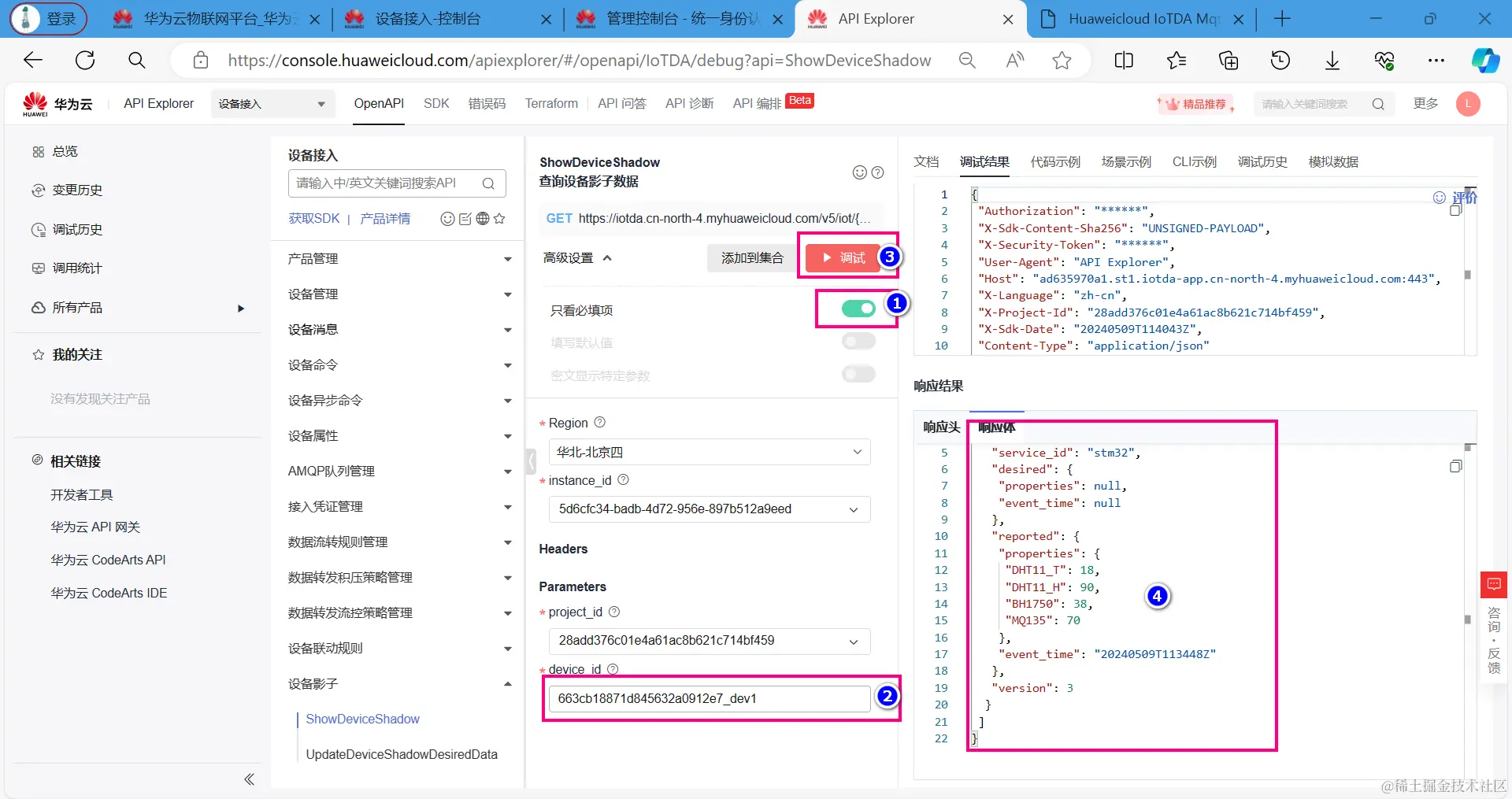This screenshot has width=1512, height=799.
Task: Expand the 设备管理 menu section
Action: (x=400, y=294)
